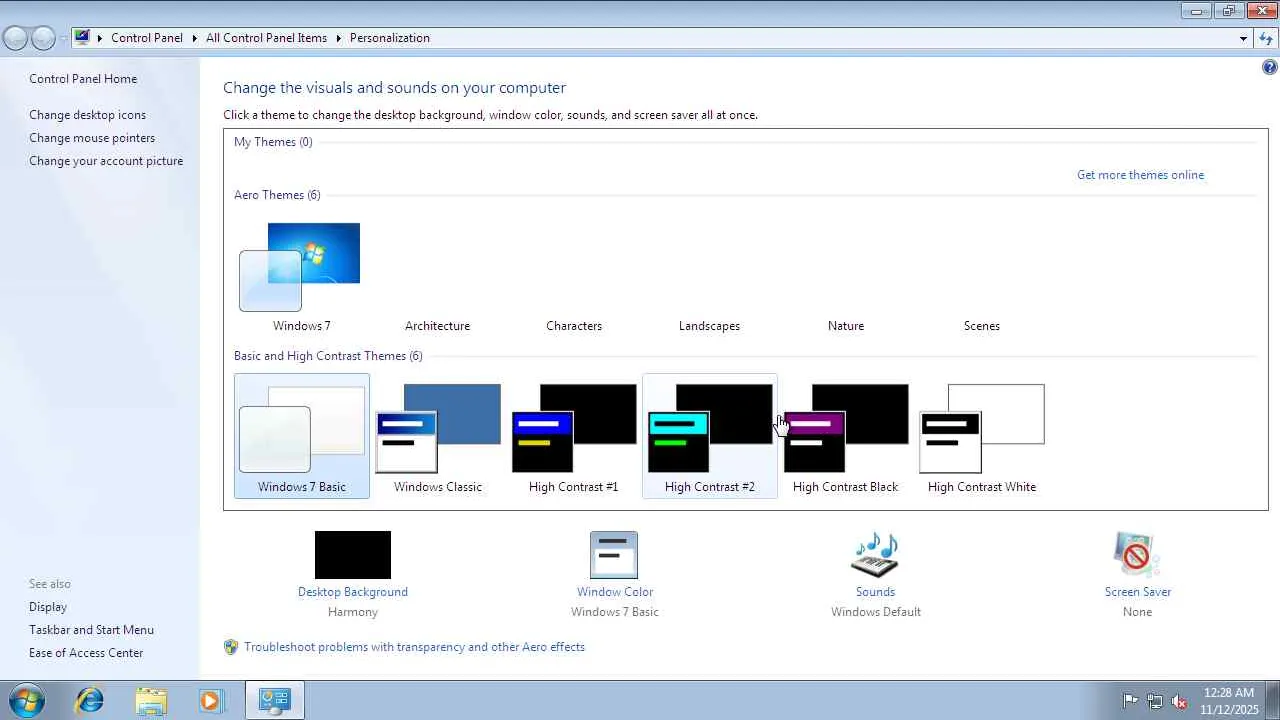Select the Scenes theme label
The height and width of the screenshot is (720, 1280).
(x=982, y=326)
